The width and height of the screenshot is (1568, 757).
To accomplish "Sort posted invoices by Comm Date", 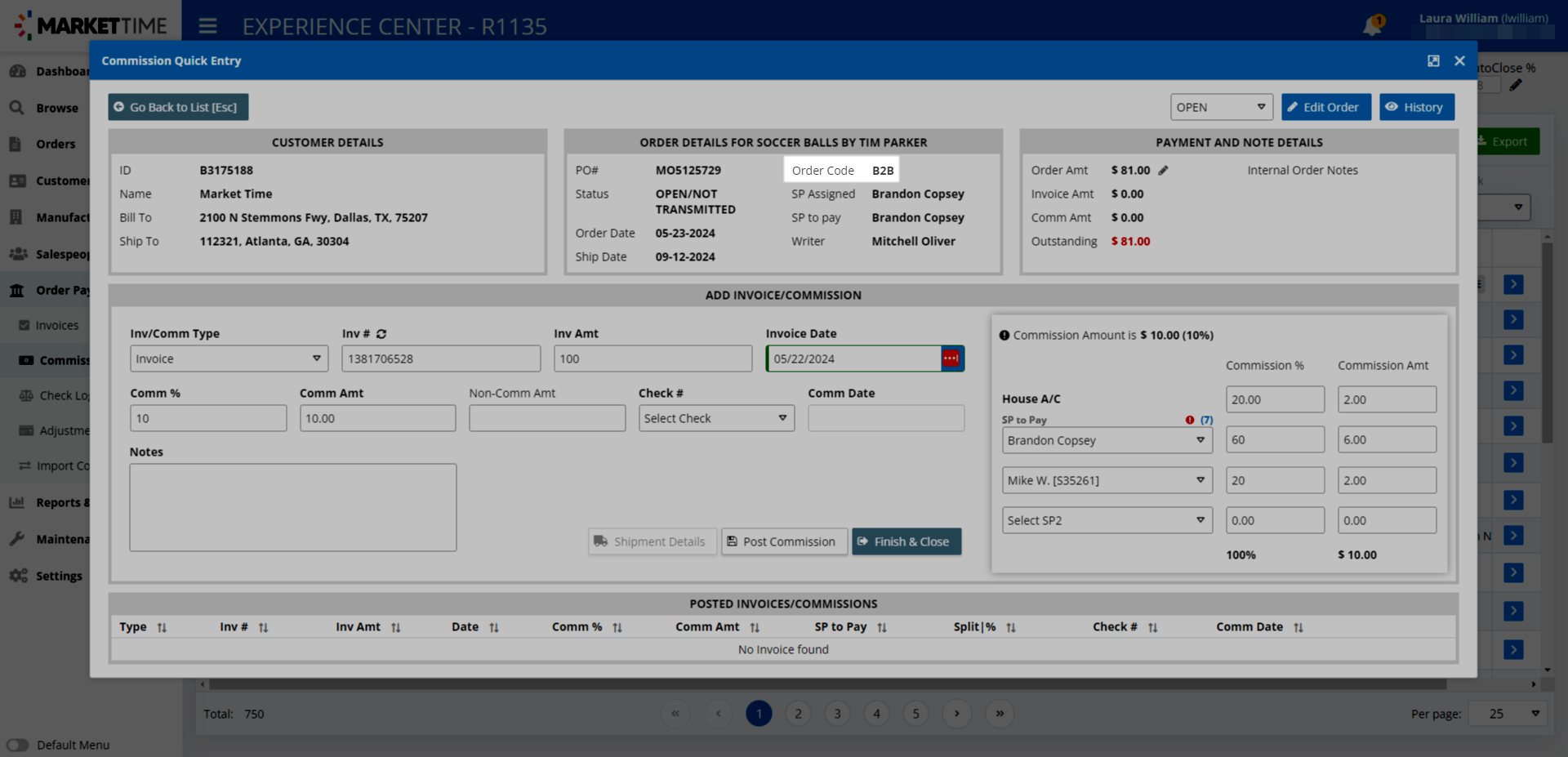I will coord(1298,627).
